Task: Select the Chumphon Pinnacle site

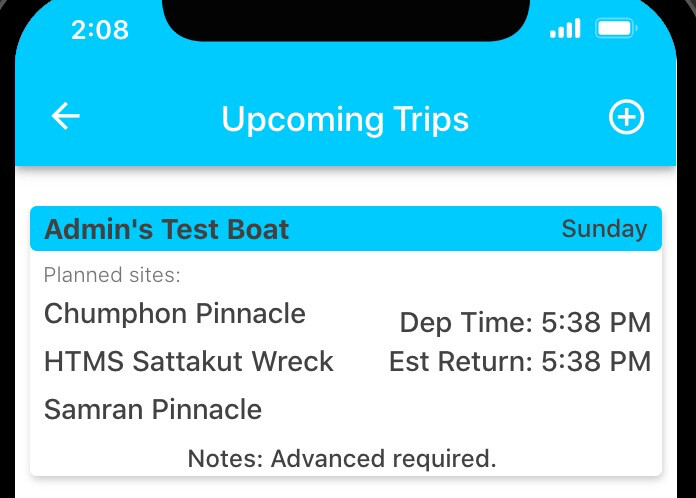Action: tap(175, 314)
